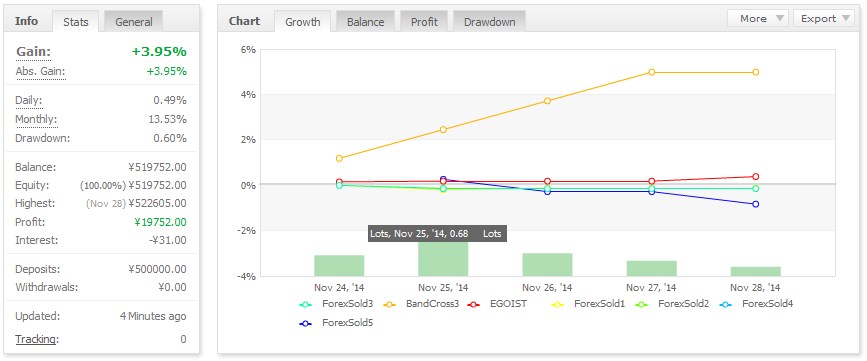Viewport: 867px width, 361px height.
Task: Click the Nov 26 lots bar
Action: (547, 264)
